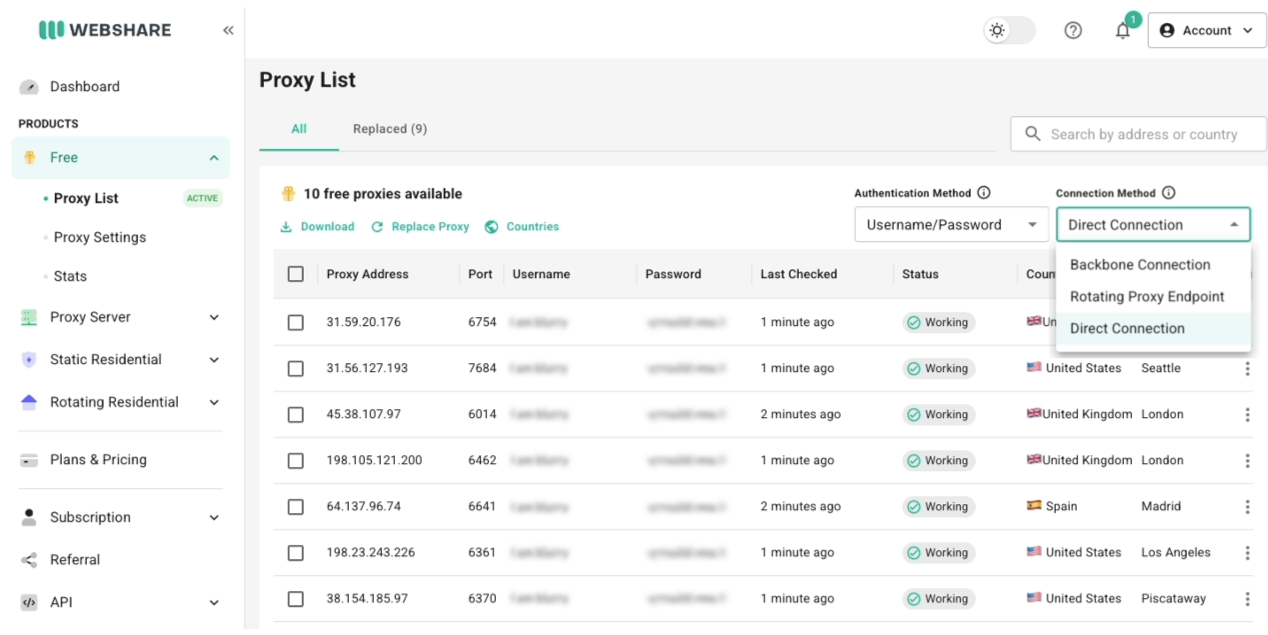
Task: Open row menu for Madrid proxy
Action: [x=1247, y=506]
